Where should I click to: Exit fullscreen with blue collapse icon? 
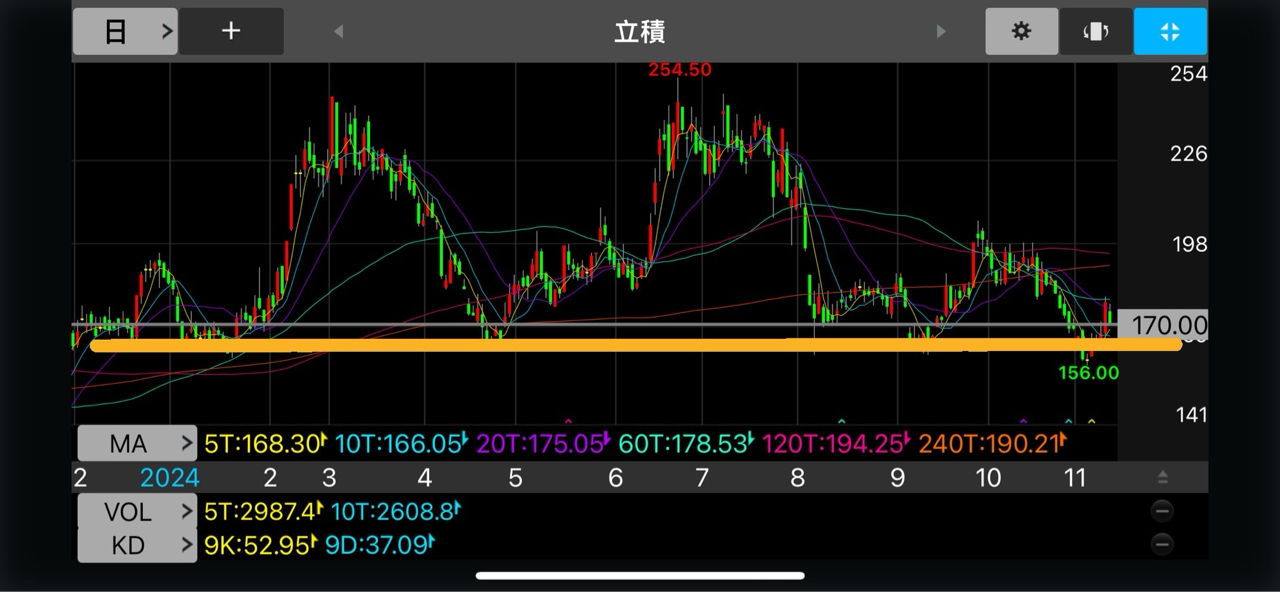[x=1170, y=32]
